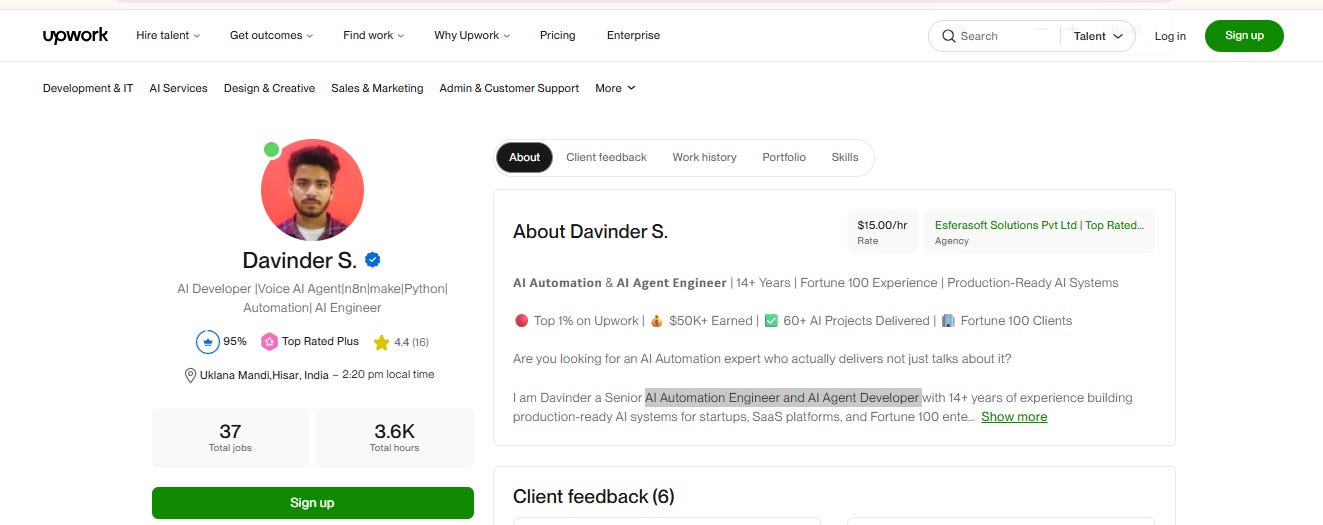Click the Job Success crown badge icon

(x=207, y=342)
